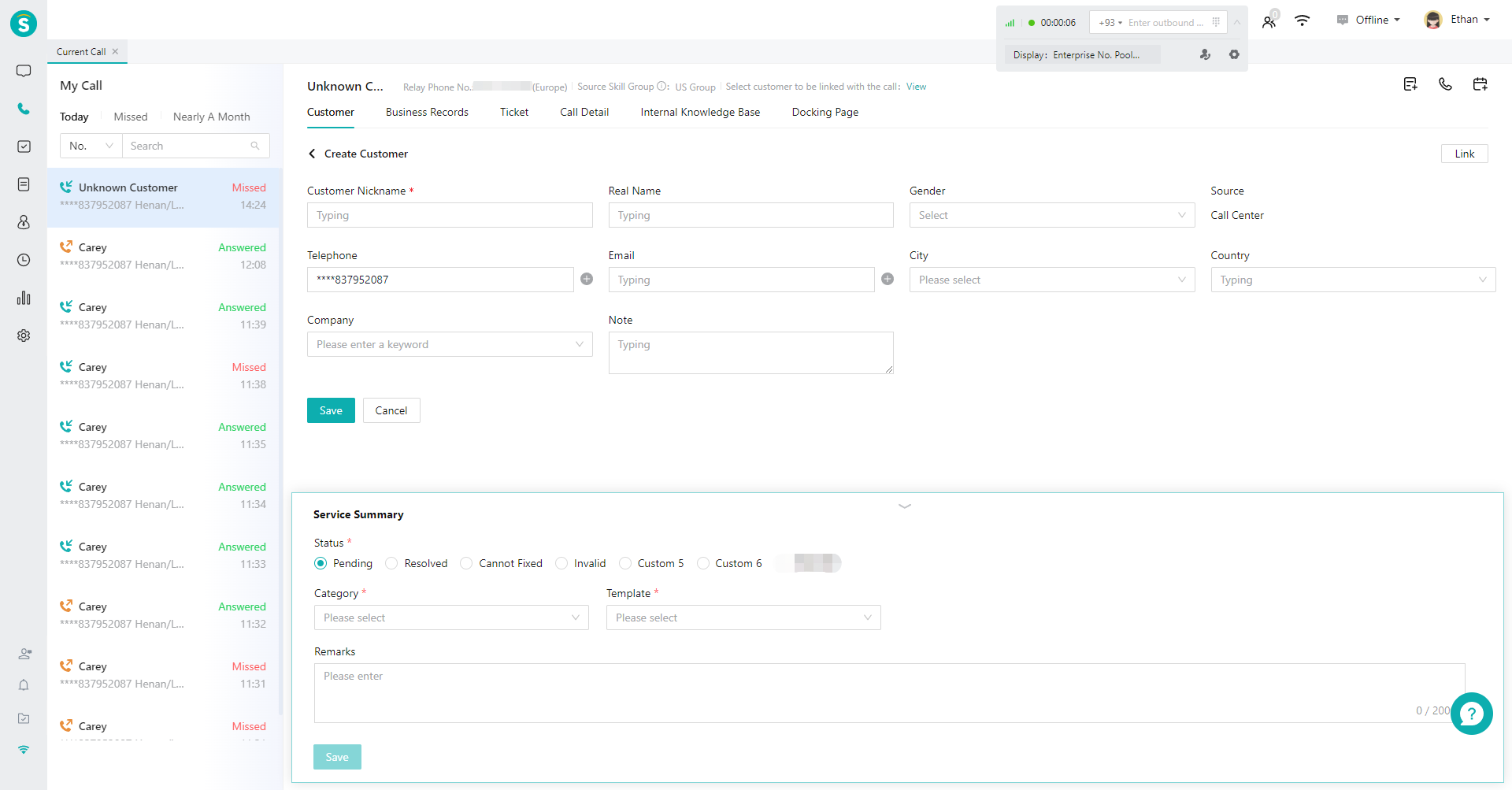Open the phone calls sidebar icon
The image size is (1512, 790).
coord(24,109)
